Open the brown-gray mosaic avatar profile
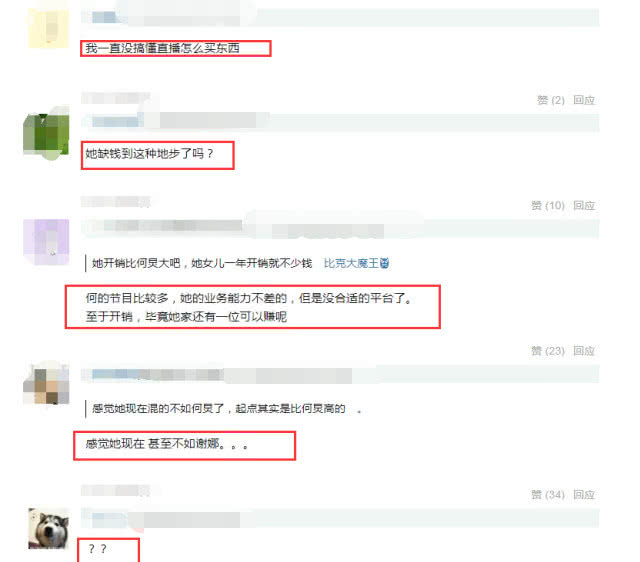The height and width of the screenshot is (562, 640). [x=46, y=382]
